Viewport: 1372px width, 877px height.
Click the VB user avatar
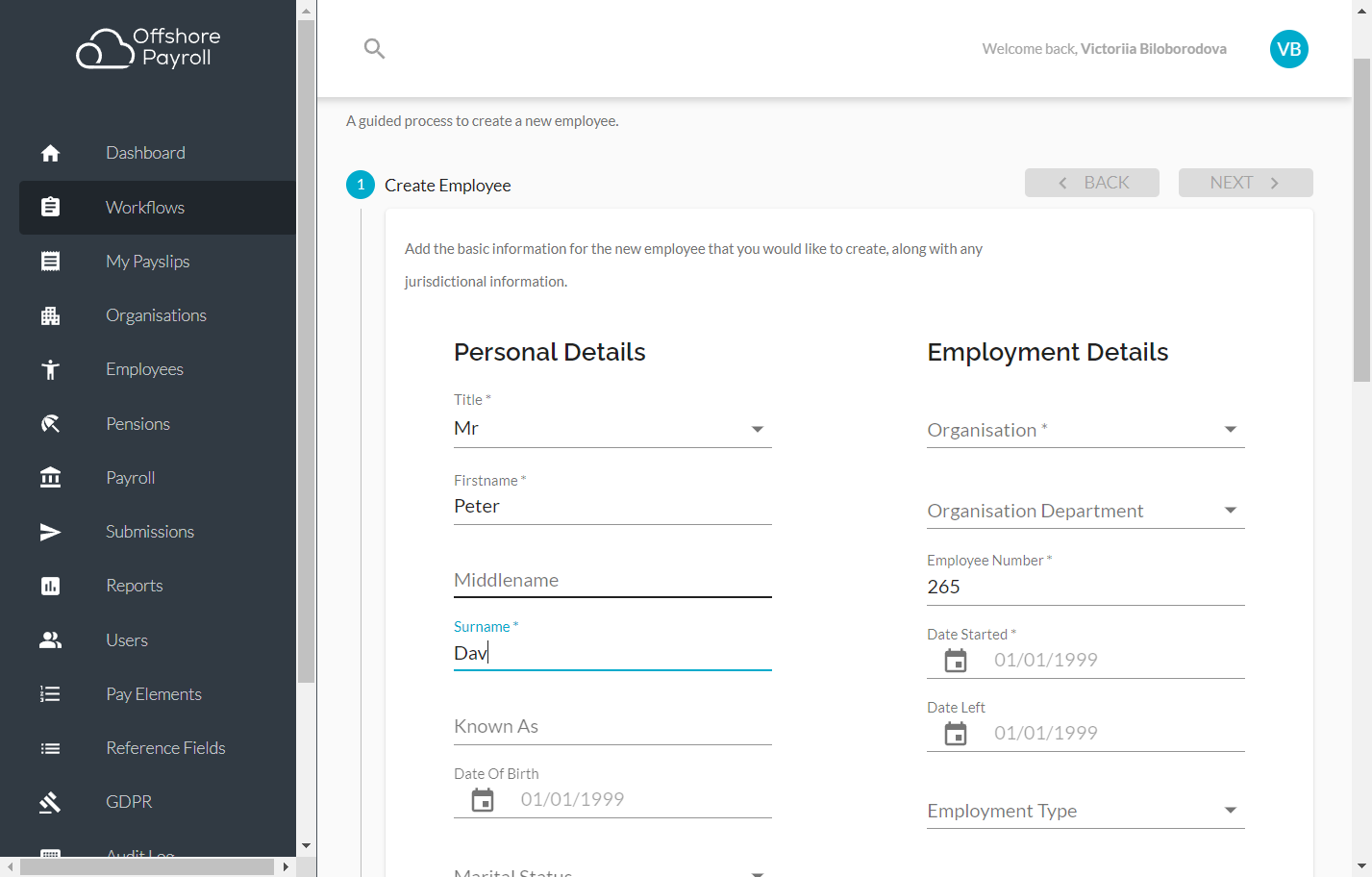1288,49
